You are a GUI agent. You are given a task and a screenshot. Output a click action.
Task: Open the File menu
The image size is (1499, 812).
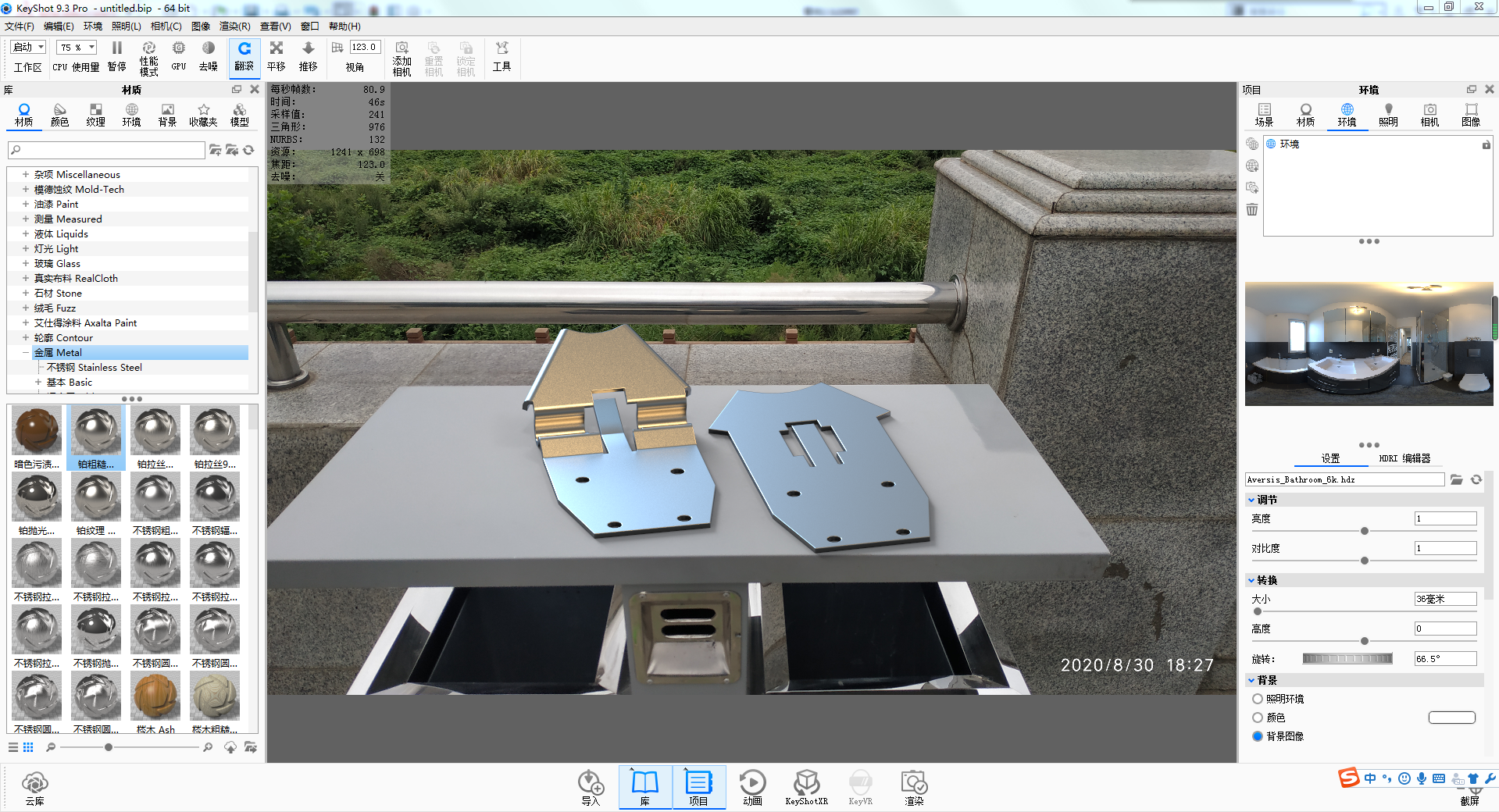pos(19,27)
